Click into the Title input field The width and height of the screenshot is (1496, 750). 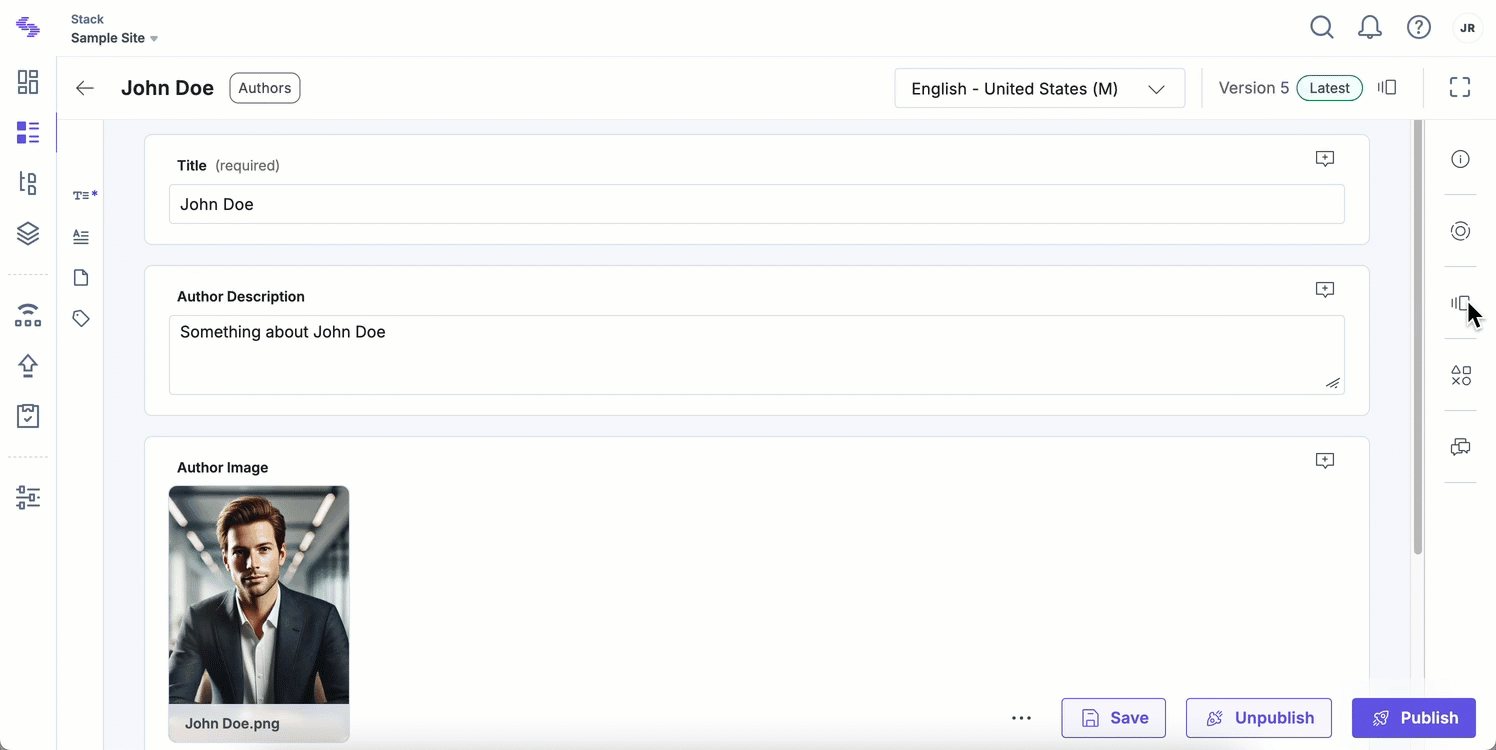[757, 204]
